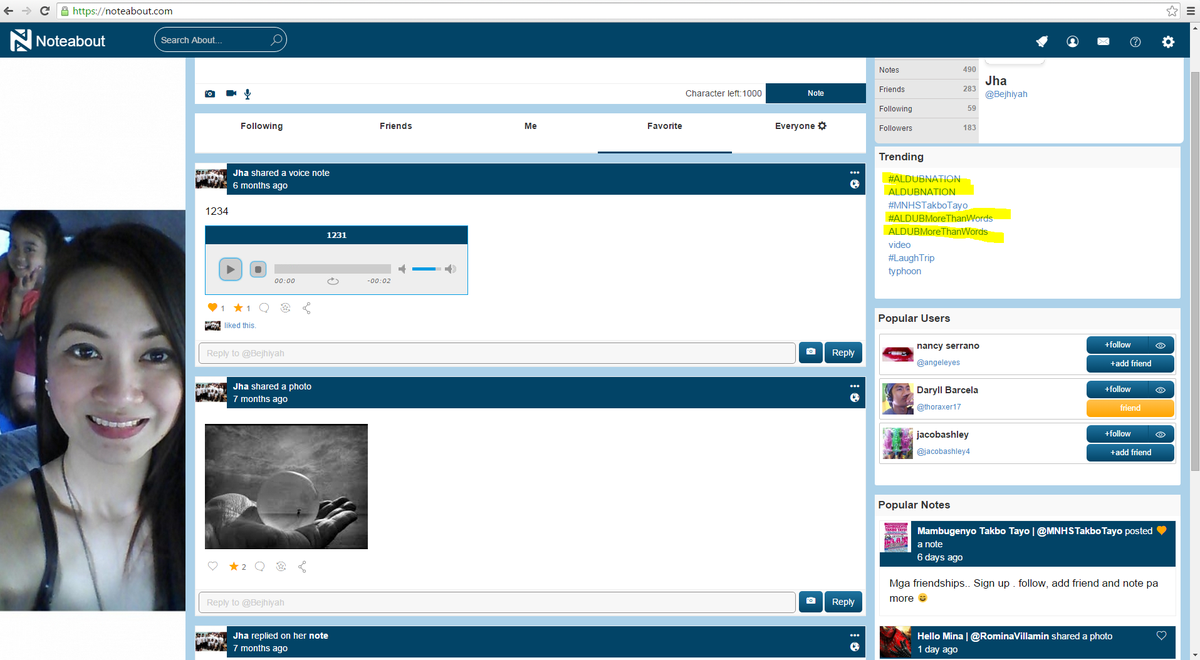Unlike the voice note via the orange heart
Image resolution: width=1200 pixels, height=660 pixels.
(212, 308)
